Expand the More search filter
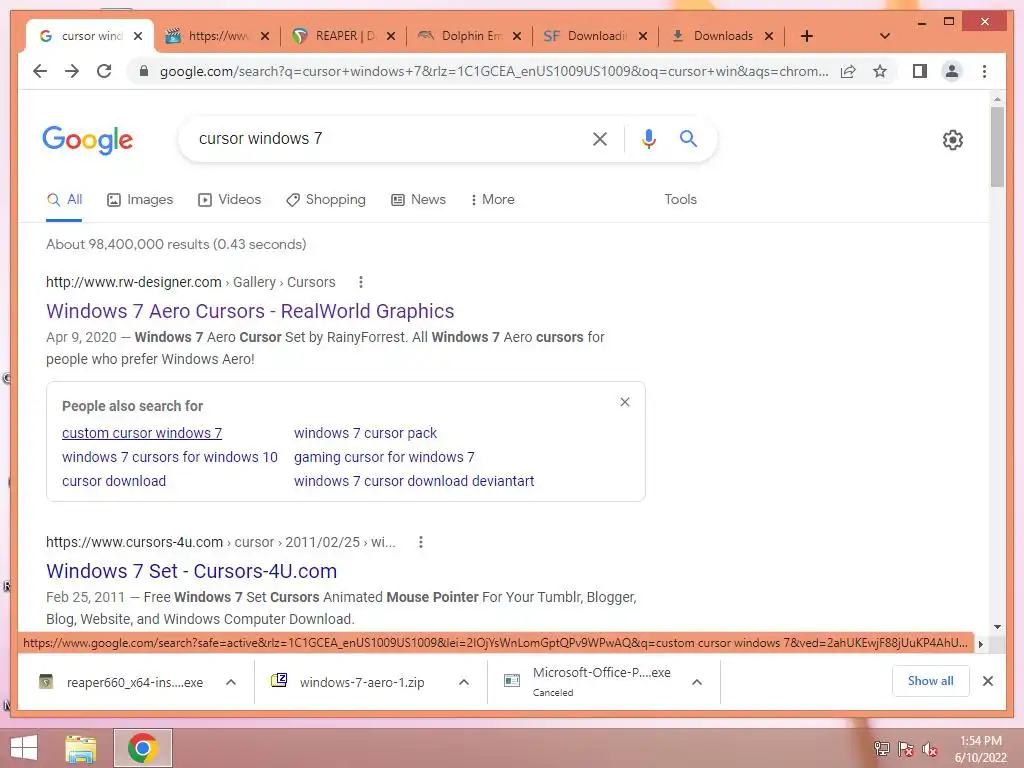The width and height of the screenshot is (1024, 768). tap(492, 199)
